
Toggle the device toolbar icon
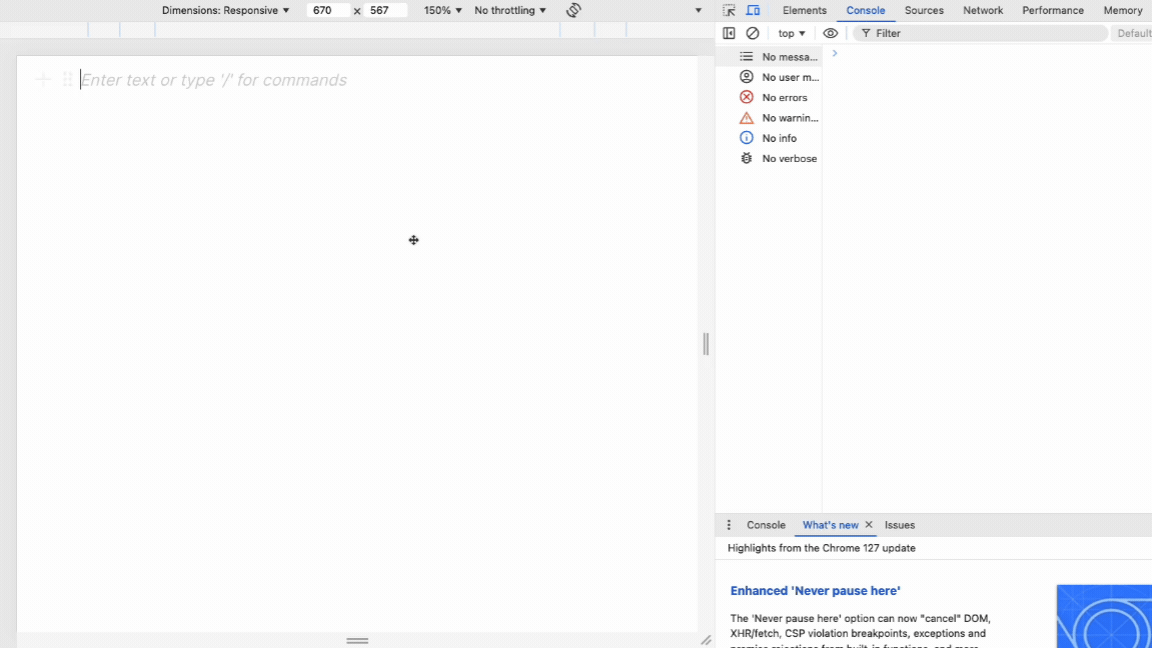[753, 10]
